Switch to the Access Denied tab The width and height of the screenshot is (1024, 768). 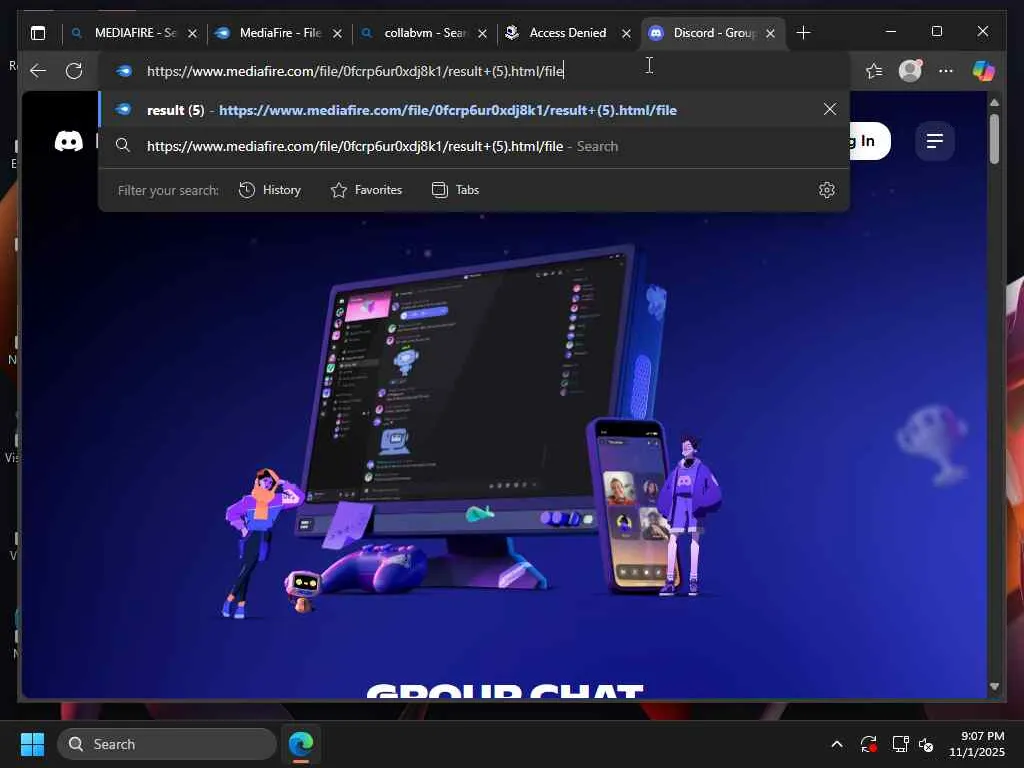[568, 33]
